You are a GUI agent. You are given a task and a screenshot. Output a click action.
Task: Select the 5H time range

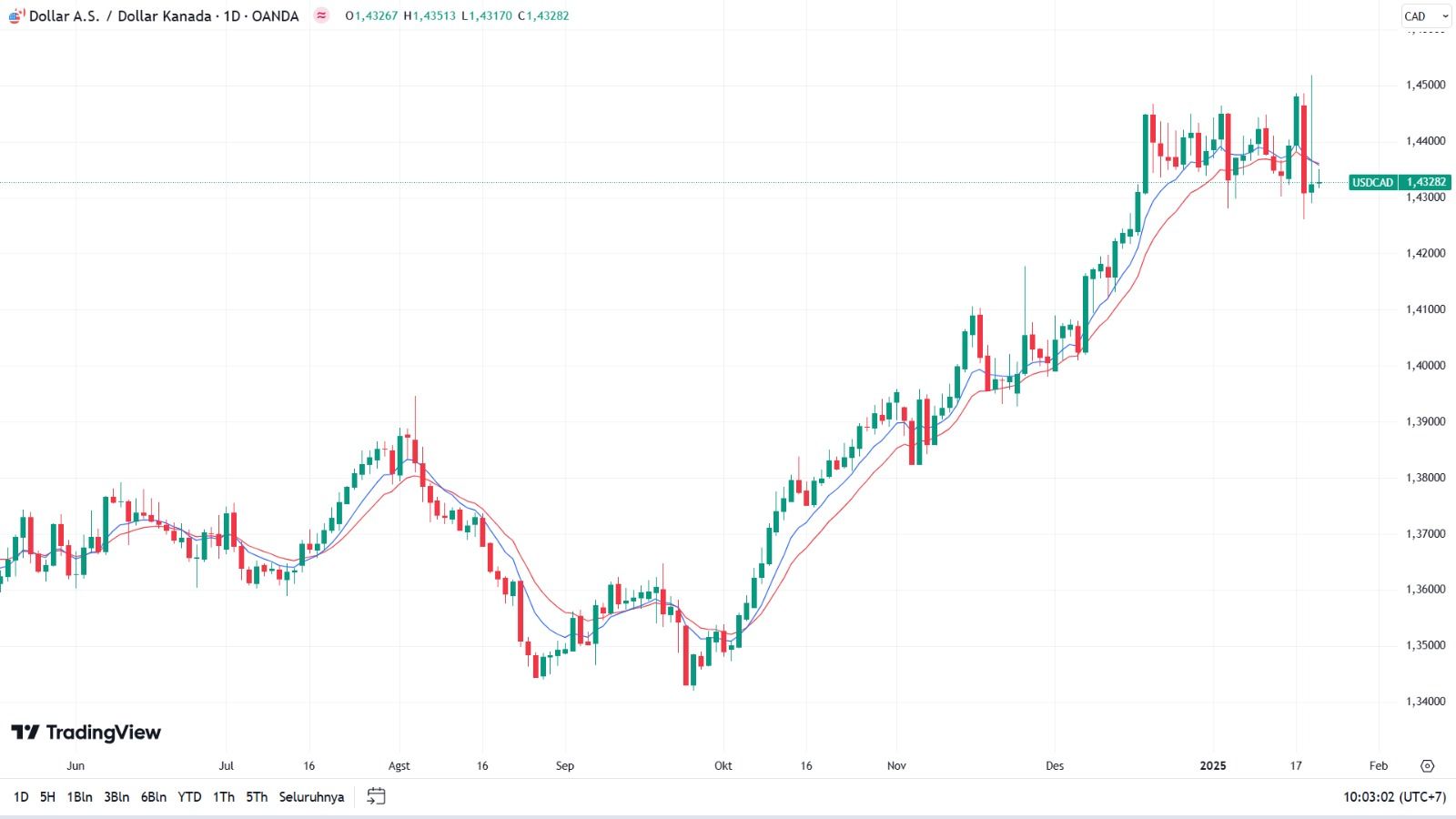(x=47, y=797)
